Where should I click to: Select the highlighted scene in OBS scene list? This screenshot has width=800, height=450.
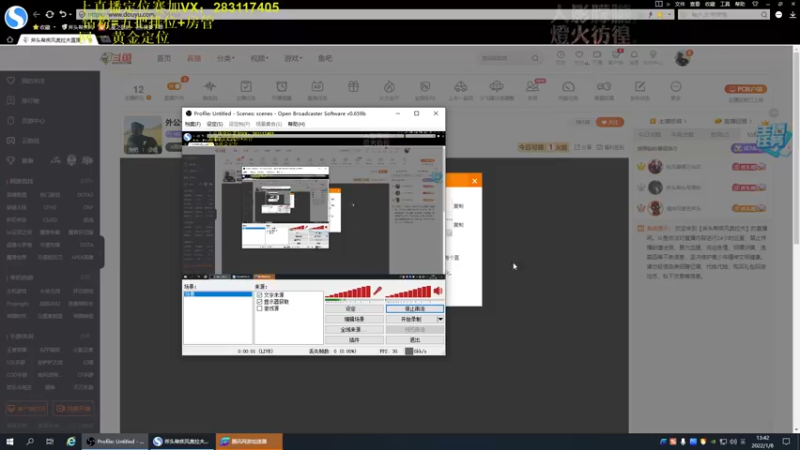tap(217, 294)
